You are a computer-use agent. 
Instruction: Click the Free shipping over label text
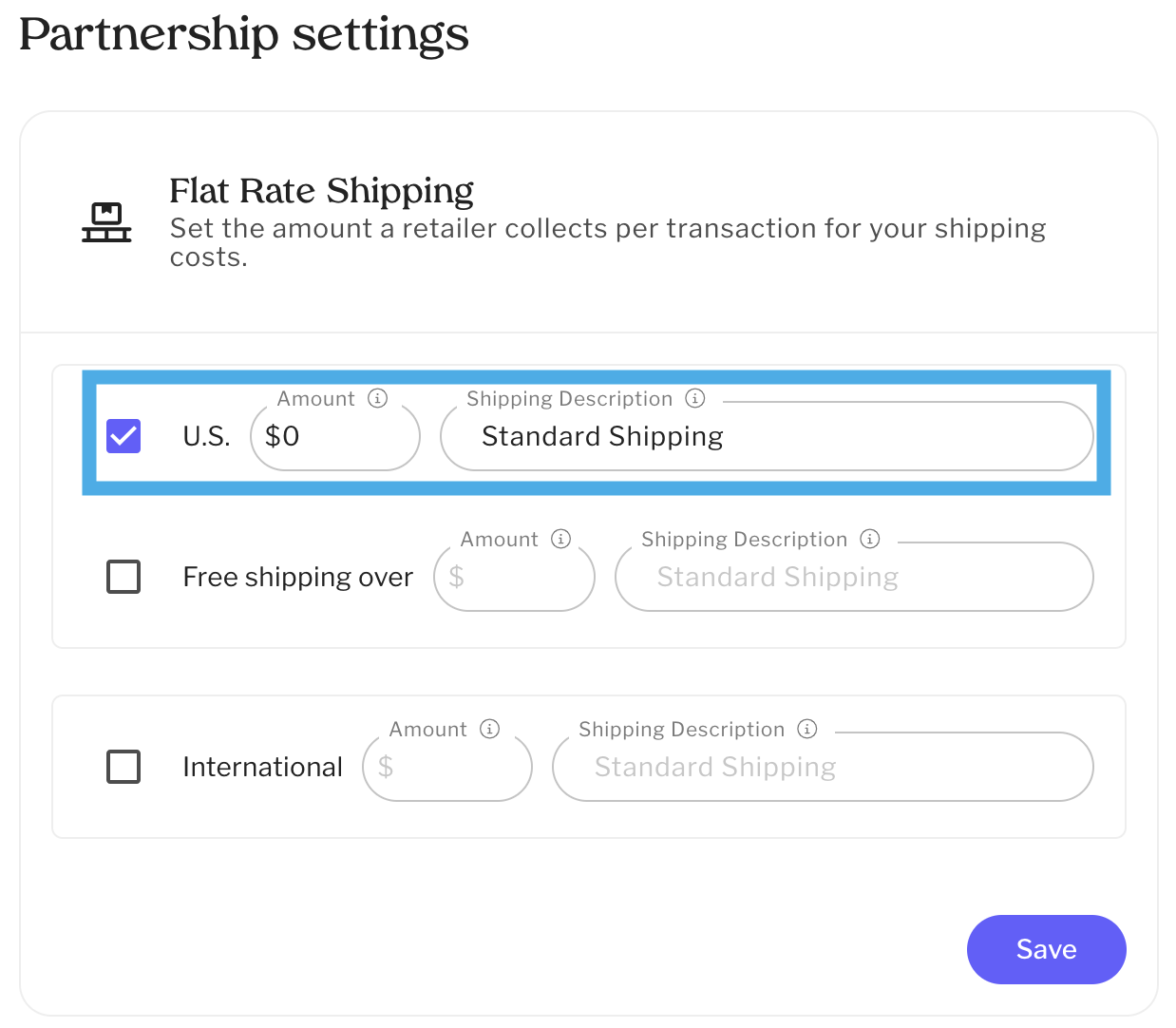[x=297, y=577]
